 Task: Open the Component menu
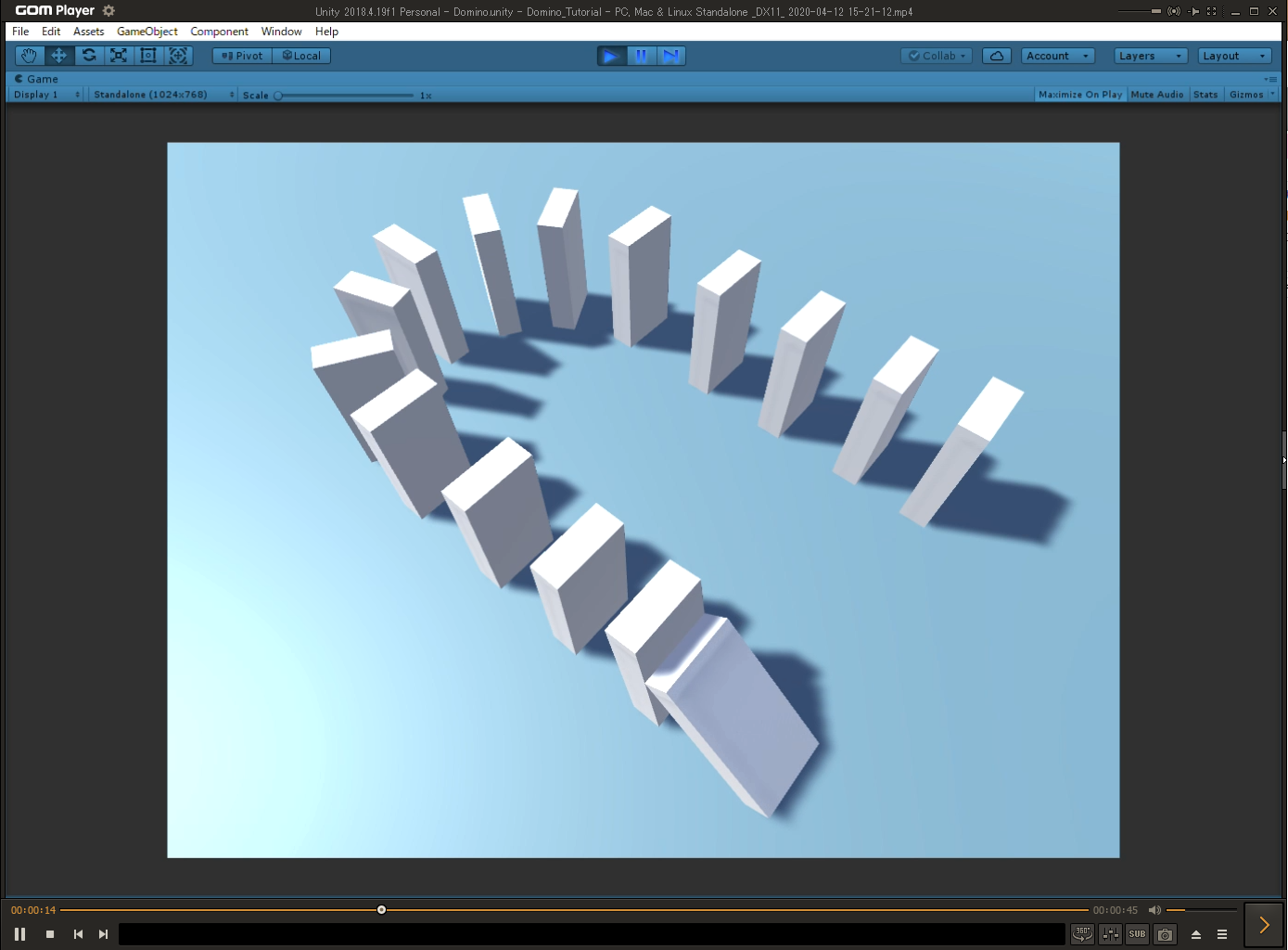click(x=220, y=32)
